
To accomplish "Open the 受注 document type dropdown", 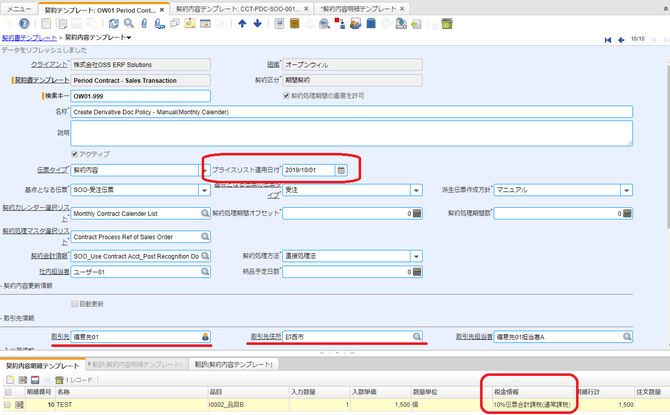I will (416, 190).
